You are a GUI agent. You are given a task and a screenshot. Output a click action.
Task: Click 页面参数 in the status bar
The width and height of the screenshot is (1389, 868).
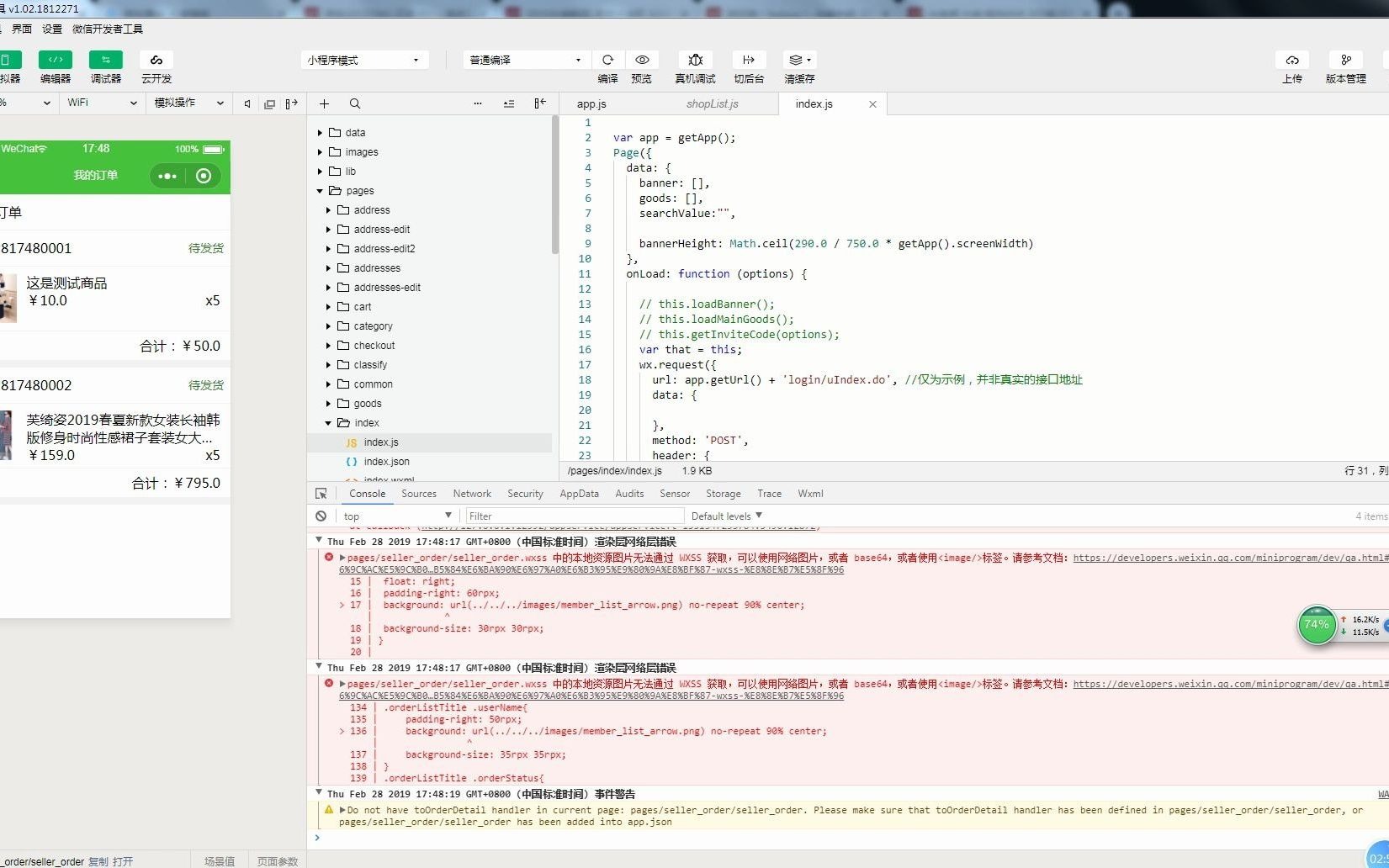[278, 861]
